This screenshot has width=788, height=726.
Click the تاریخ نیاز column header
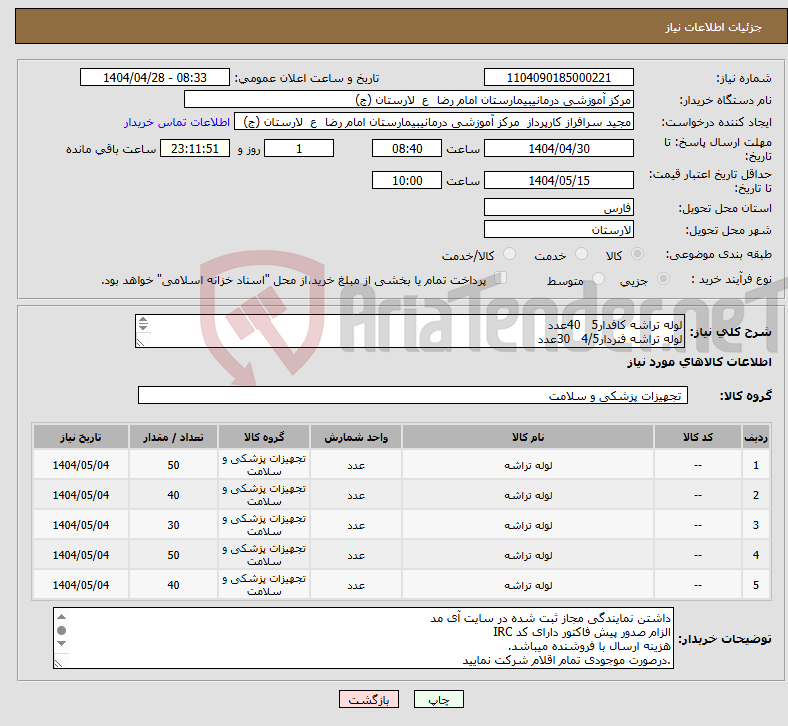click(80, 437)
